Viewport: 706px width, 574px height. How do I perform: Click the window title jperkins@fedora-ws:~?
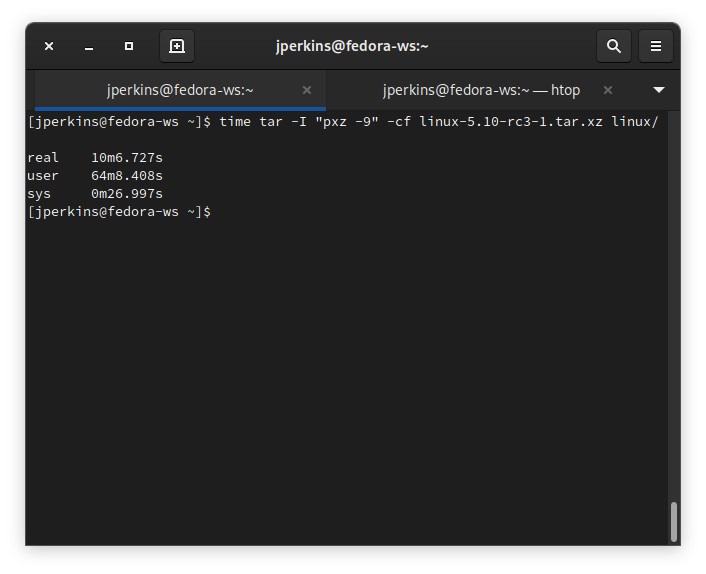(352, 46)
